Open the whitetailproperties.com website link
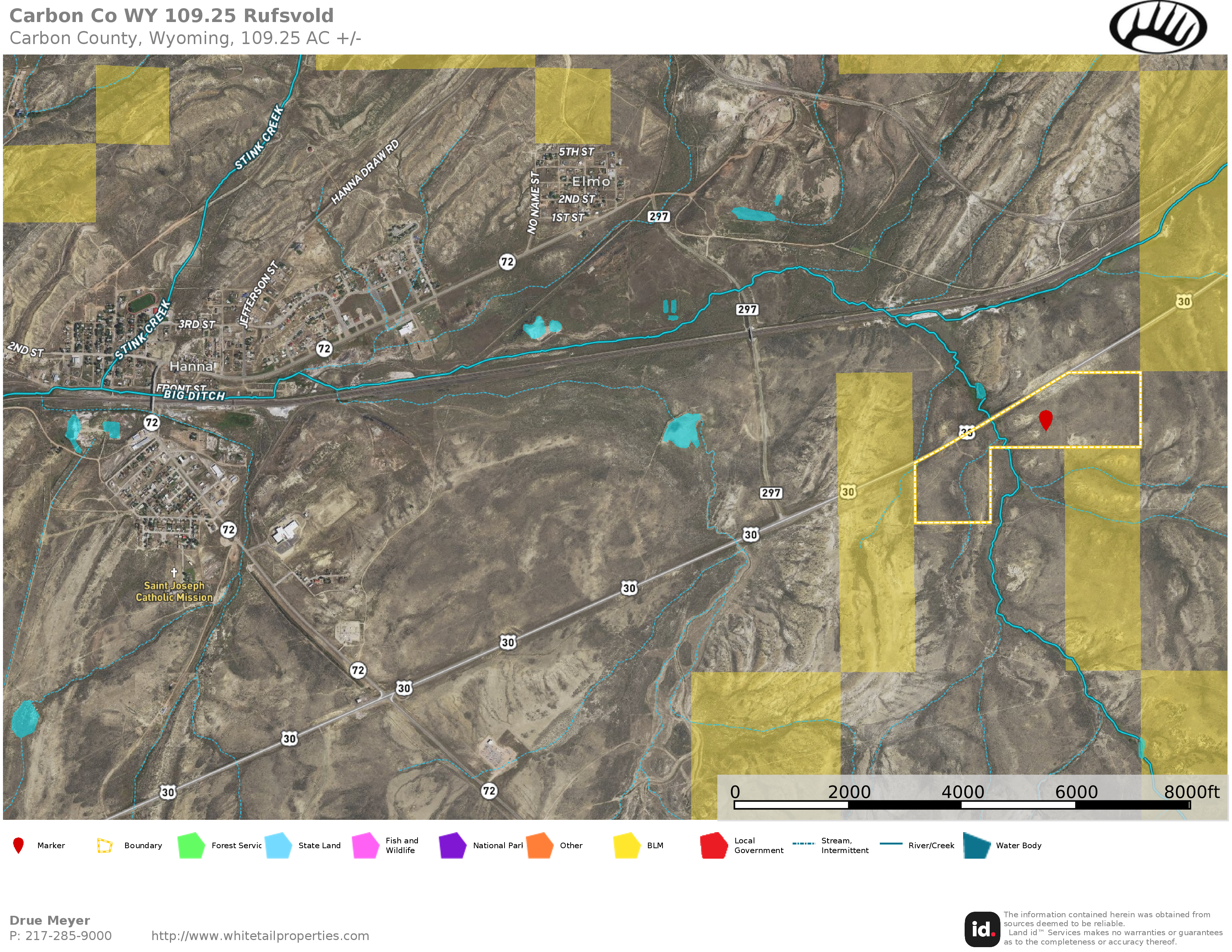1232x952 pixels. 260,936
